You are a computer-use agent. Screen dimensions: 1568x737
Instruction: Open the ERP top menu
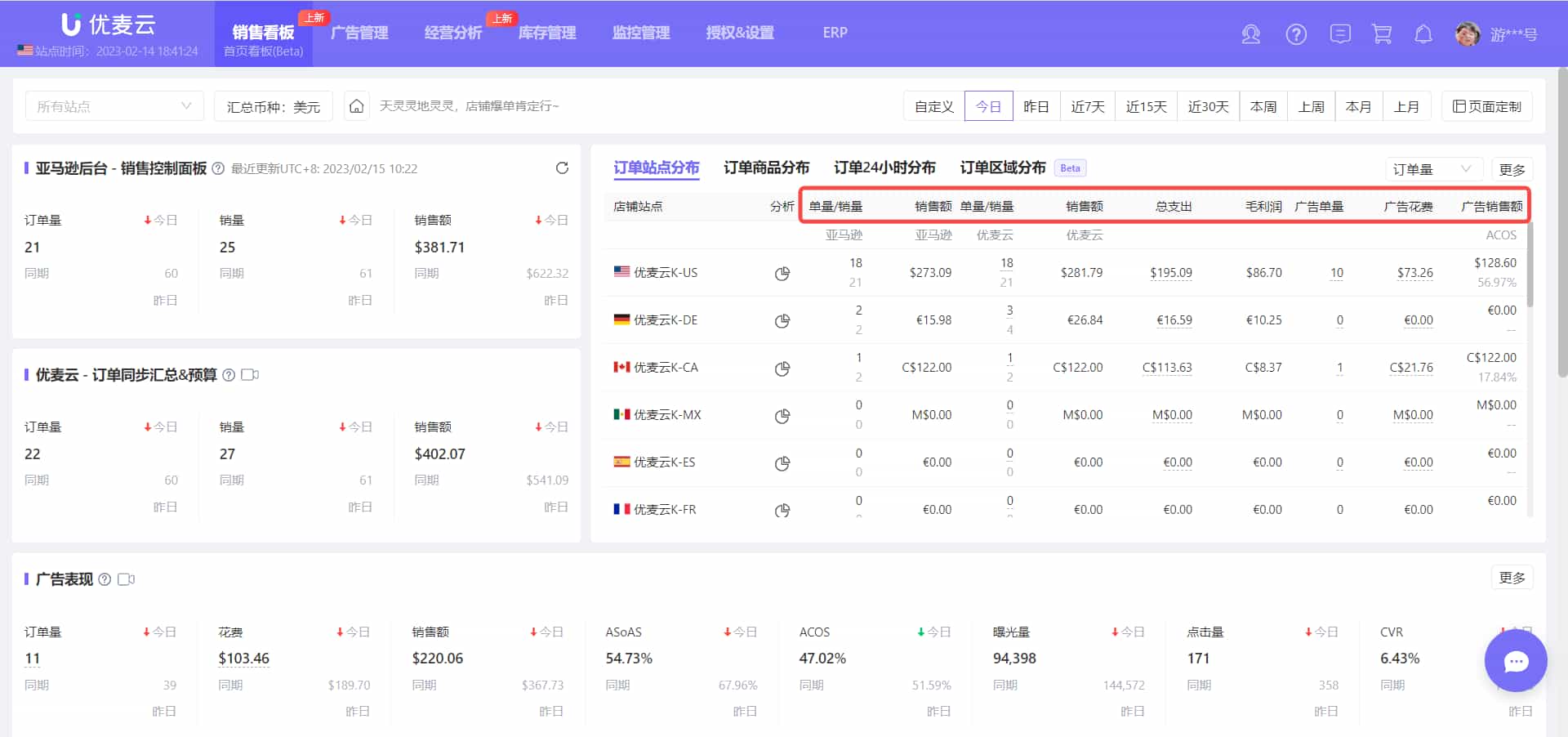click(835, 33)
